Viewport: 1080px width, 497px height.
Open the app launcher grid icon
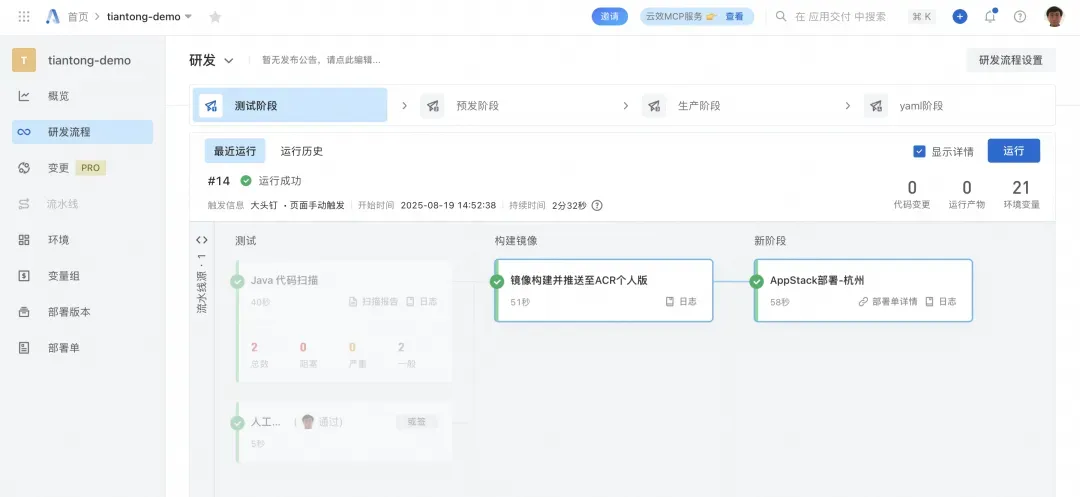coord(23,17)
